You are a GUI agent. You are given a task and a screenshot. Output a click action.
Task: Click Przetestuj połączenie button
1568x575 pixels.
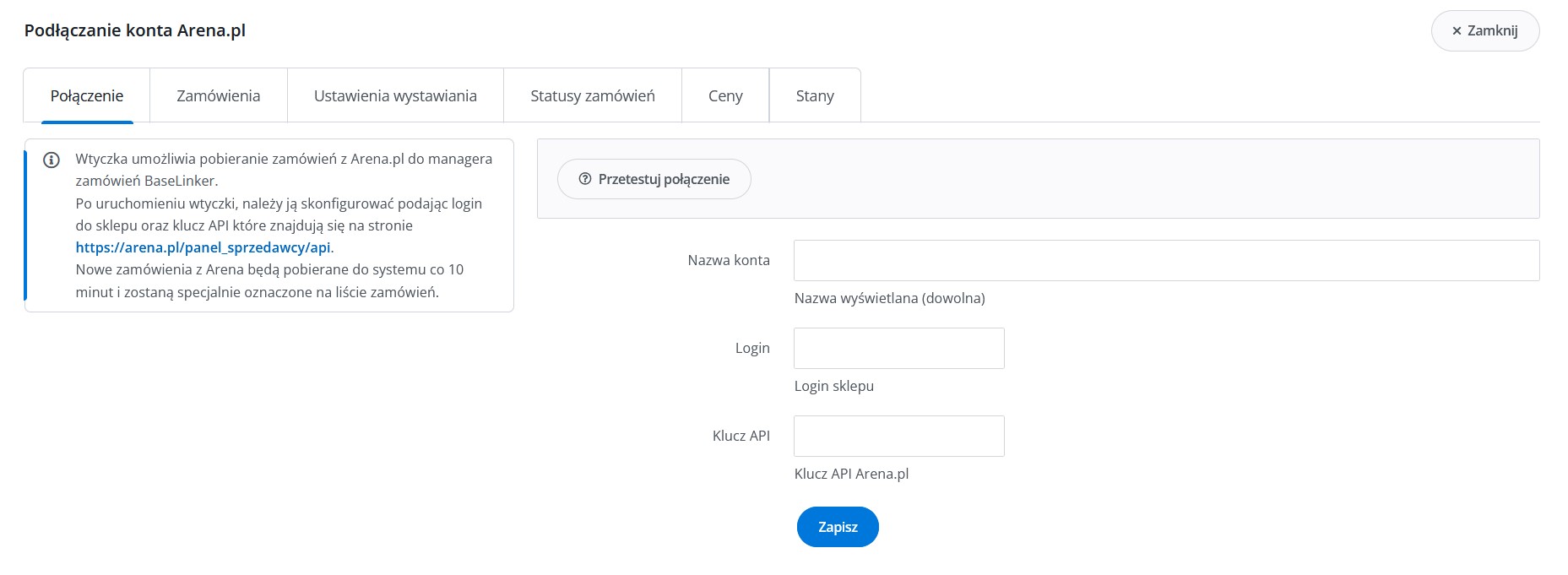tap(654, 179)
